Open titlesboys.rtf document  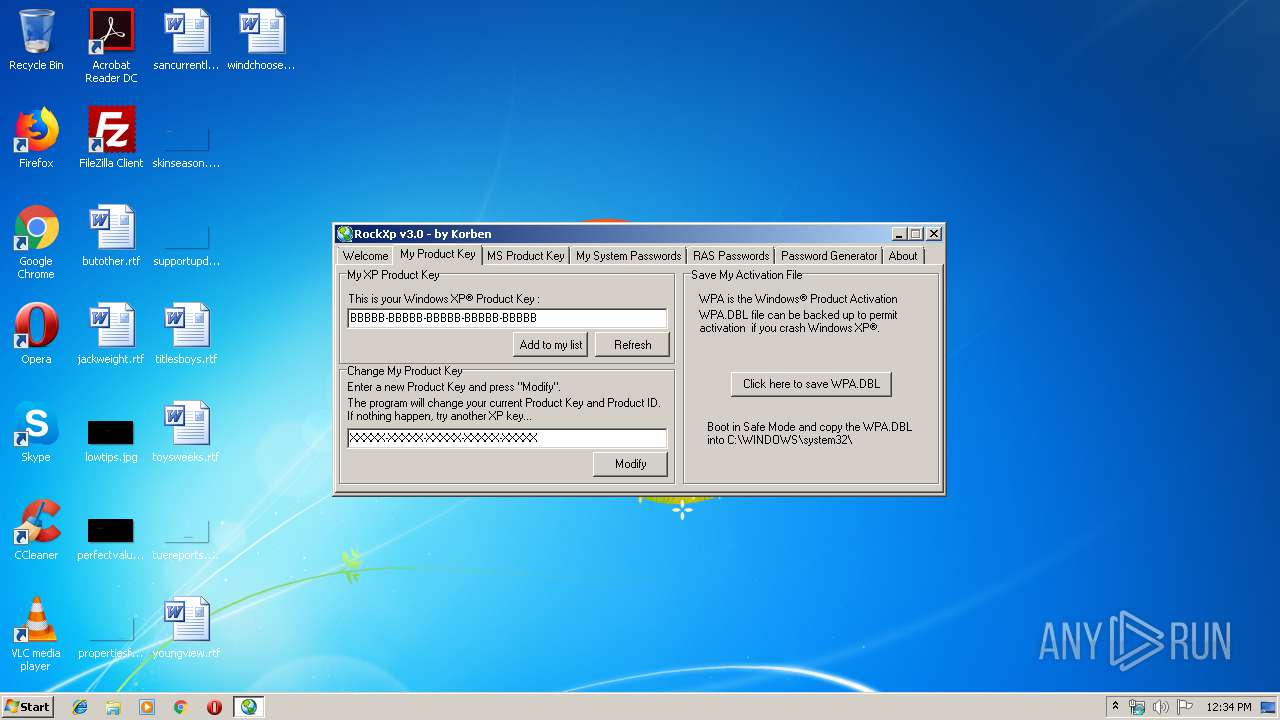click(x=186, y=334)
